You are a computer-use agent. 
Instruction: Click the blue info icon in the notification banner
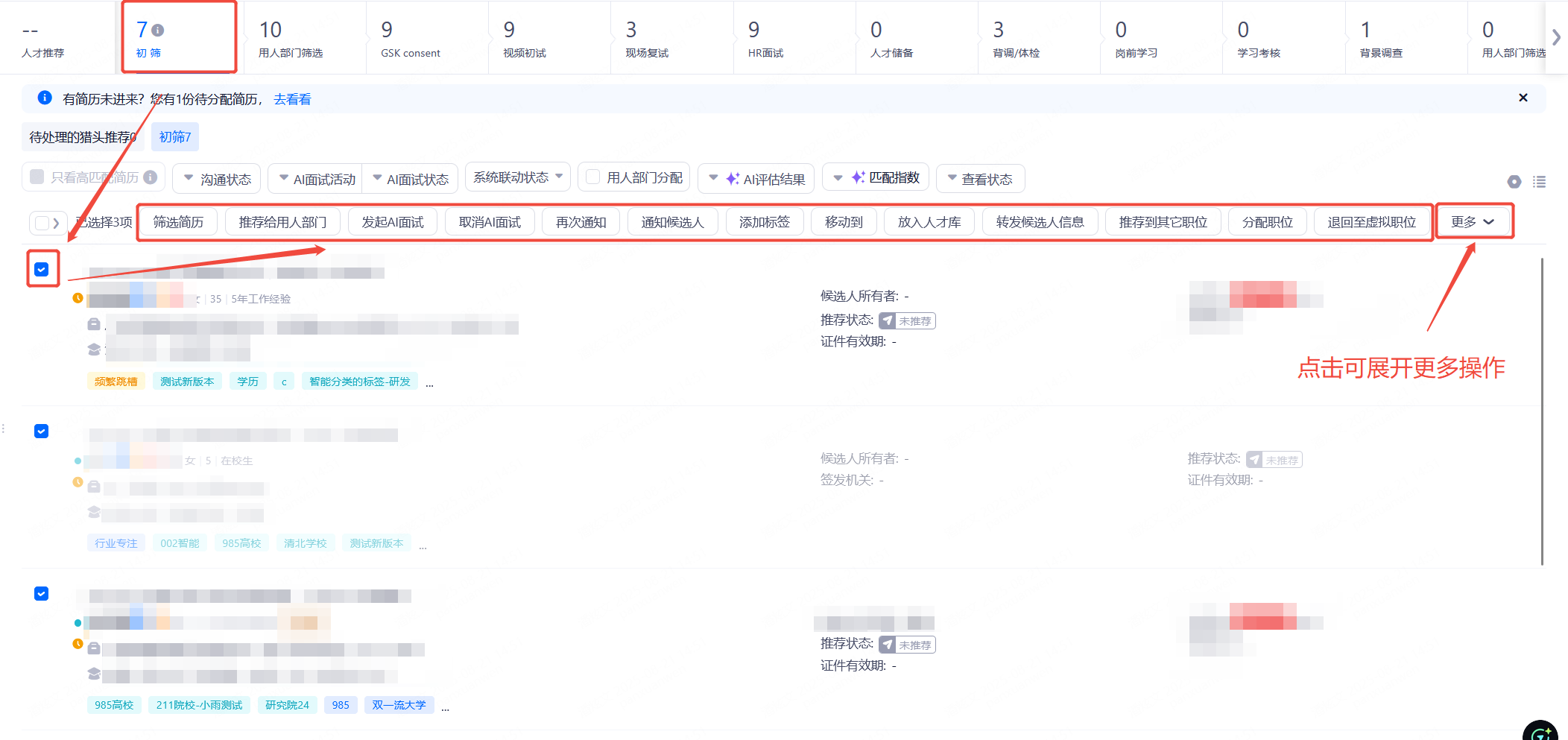click(x=45, y=98)
